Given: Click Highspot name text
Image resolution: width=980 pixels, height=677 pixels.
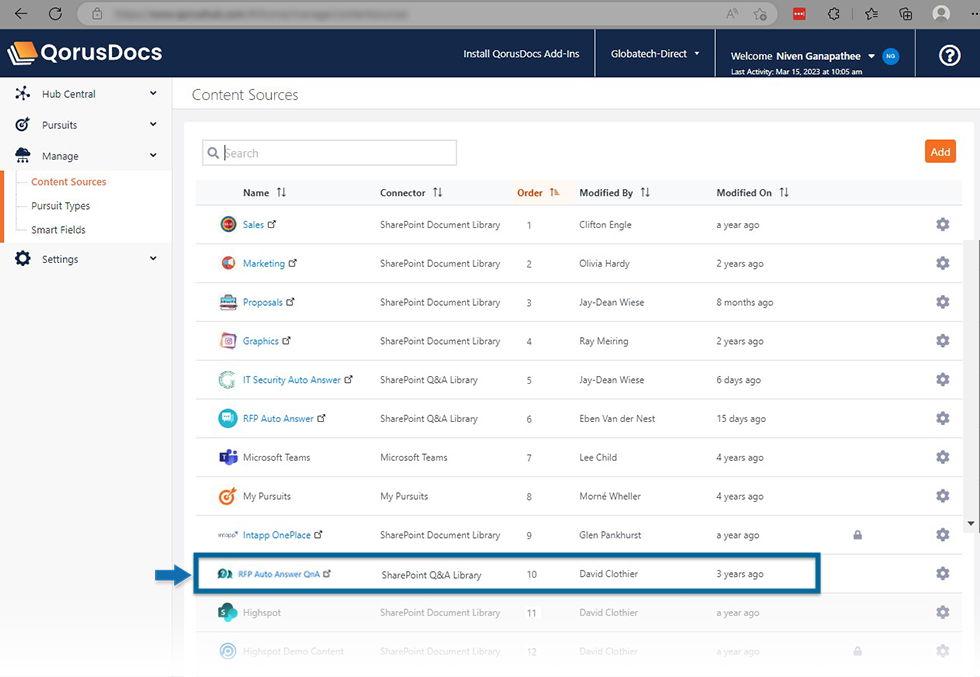Looking at the screenshot, I should pos(262,613).
